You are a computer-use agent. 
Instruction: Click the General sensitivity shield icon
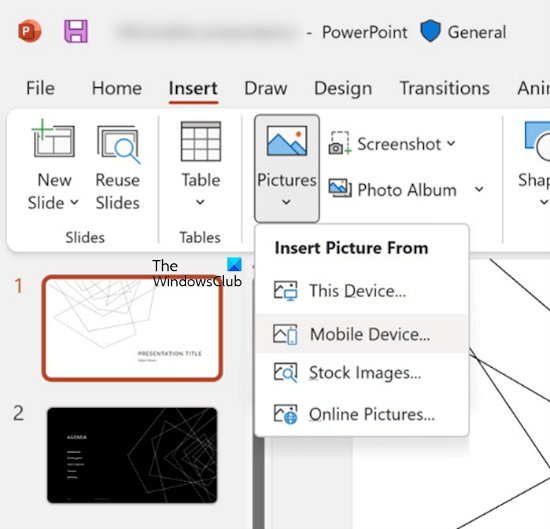pyautogui.click(x=430, y=31)
